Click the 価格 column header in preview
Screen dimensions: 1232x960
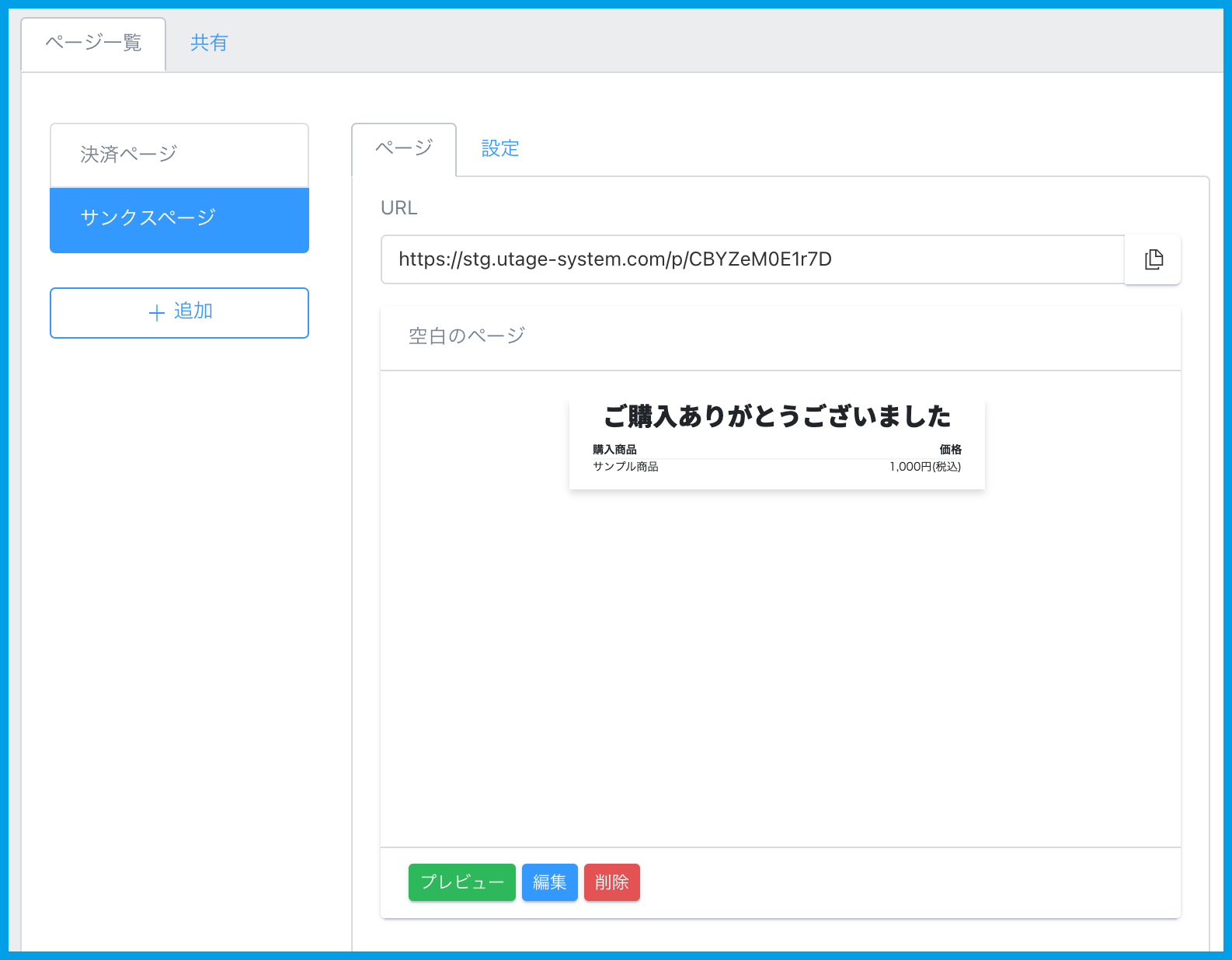(950, 450)
